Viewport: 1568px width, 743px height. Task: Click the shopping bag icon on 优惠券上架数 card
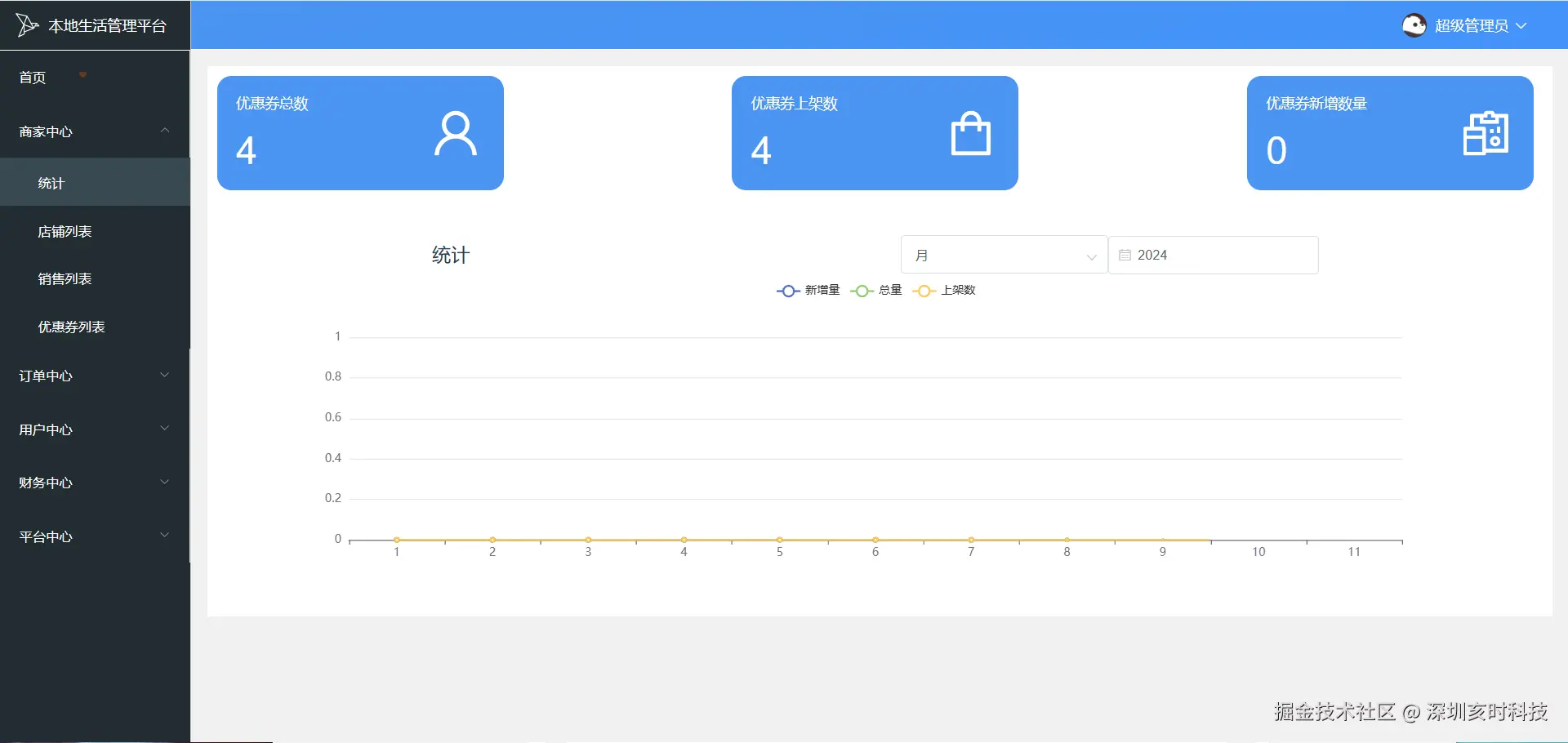tap(971, 133)
